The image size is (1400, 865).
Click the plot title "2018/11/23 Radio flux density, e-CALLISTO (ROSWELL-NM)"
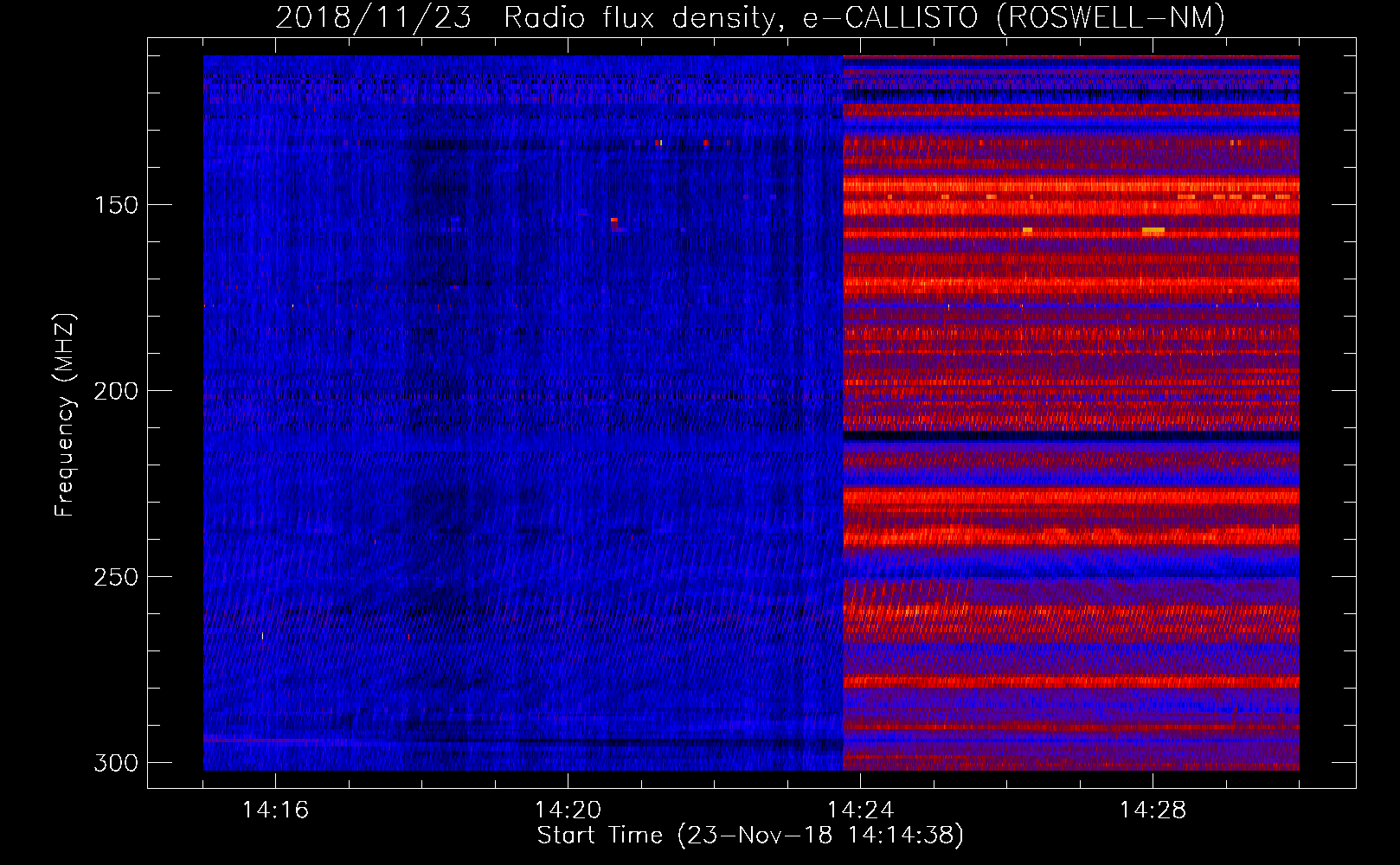click(750, 17)
